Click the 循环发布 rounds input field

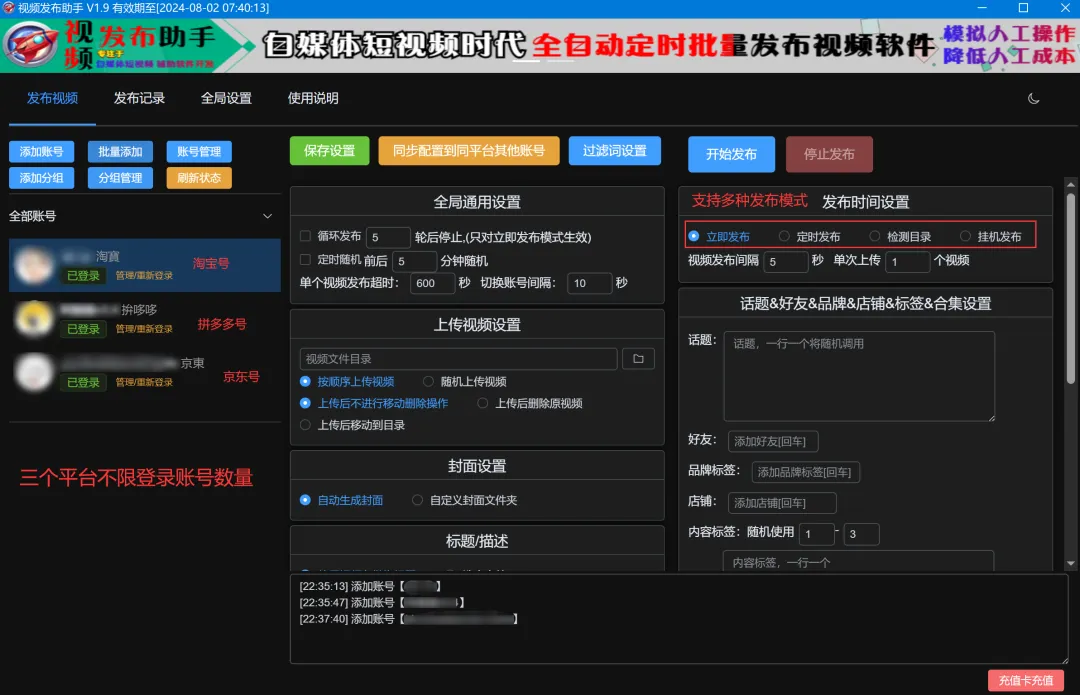pyautogui.click(x=388, y=237)
